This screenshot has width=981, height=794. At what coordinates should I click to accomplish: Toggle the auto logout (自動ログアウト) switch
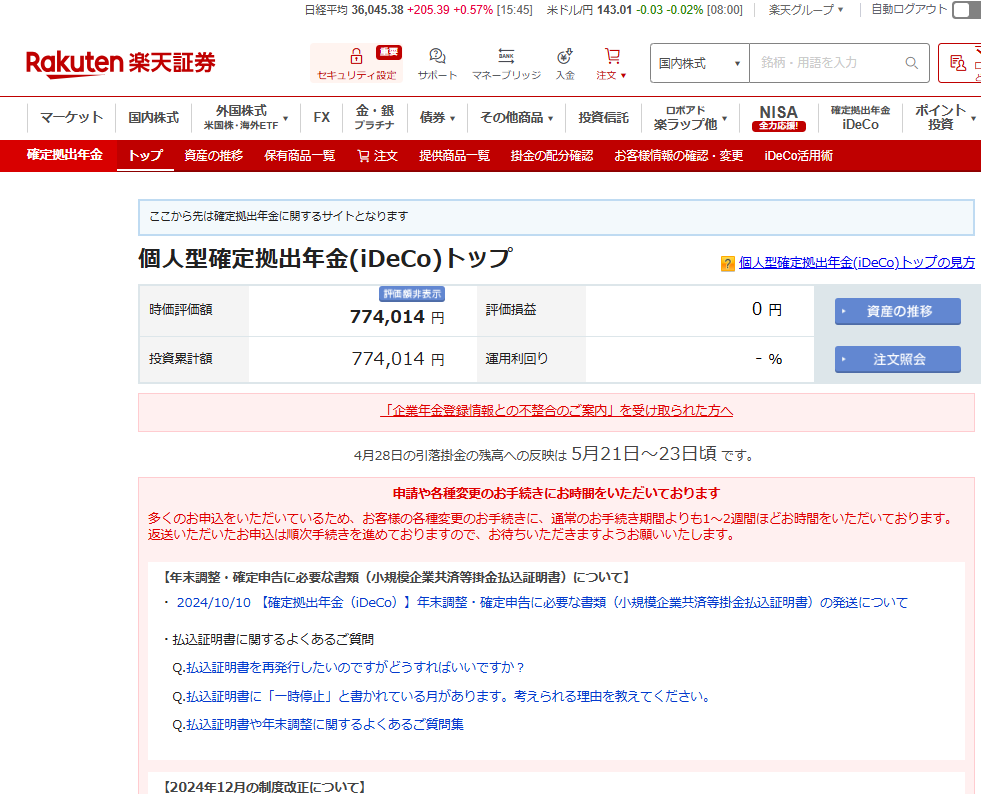tap(966, 10)
